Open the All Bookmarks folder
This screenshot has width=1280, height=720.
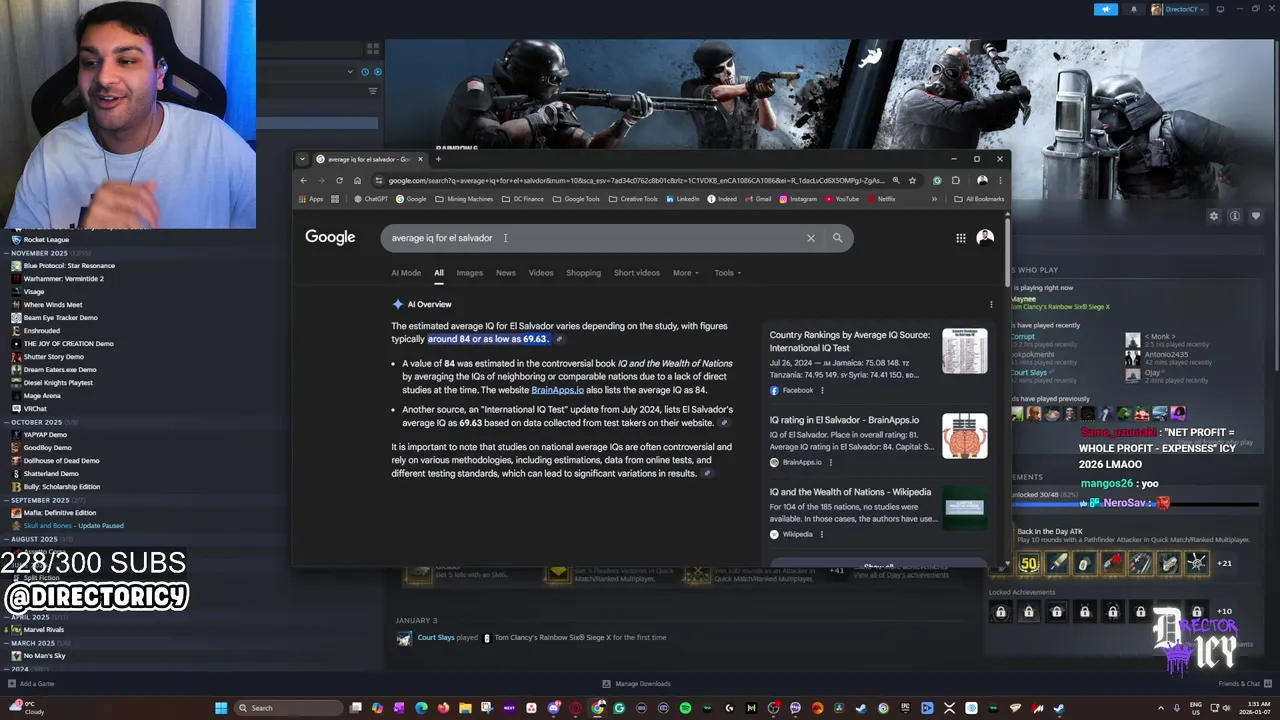[x=979, y=199]
